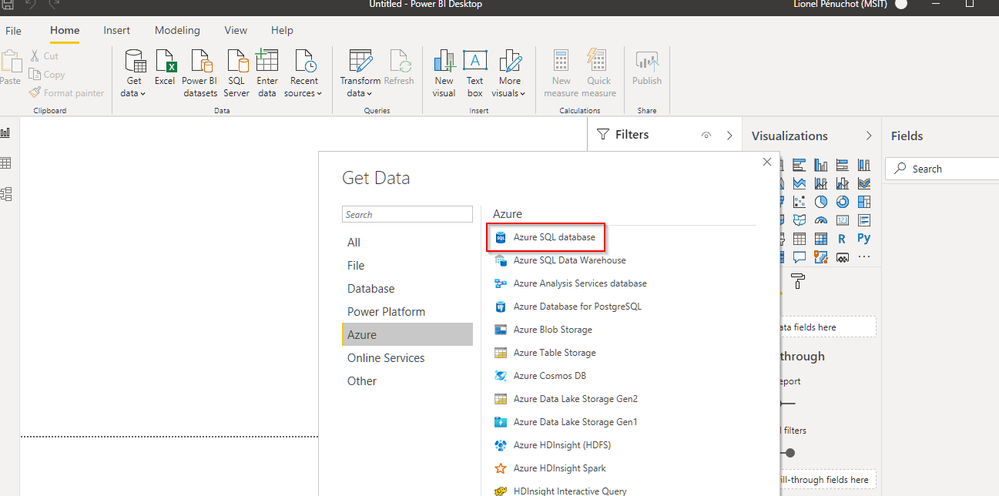Screen dimensions: 999x496
Task: Toggle the Filters pane eye icon
Action: point(706,135)
